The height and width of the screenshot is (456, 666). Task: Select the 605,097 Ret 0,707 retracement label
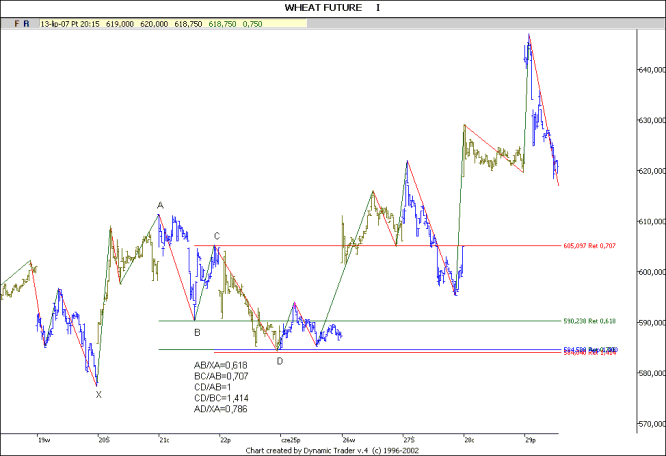(592, 243)
